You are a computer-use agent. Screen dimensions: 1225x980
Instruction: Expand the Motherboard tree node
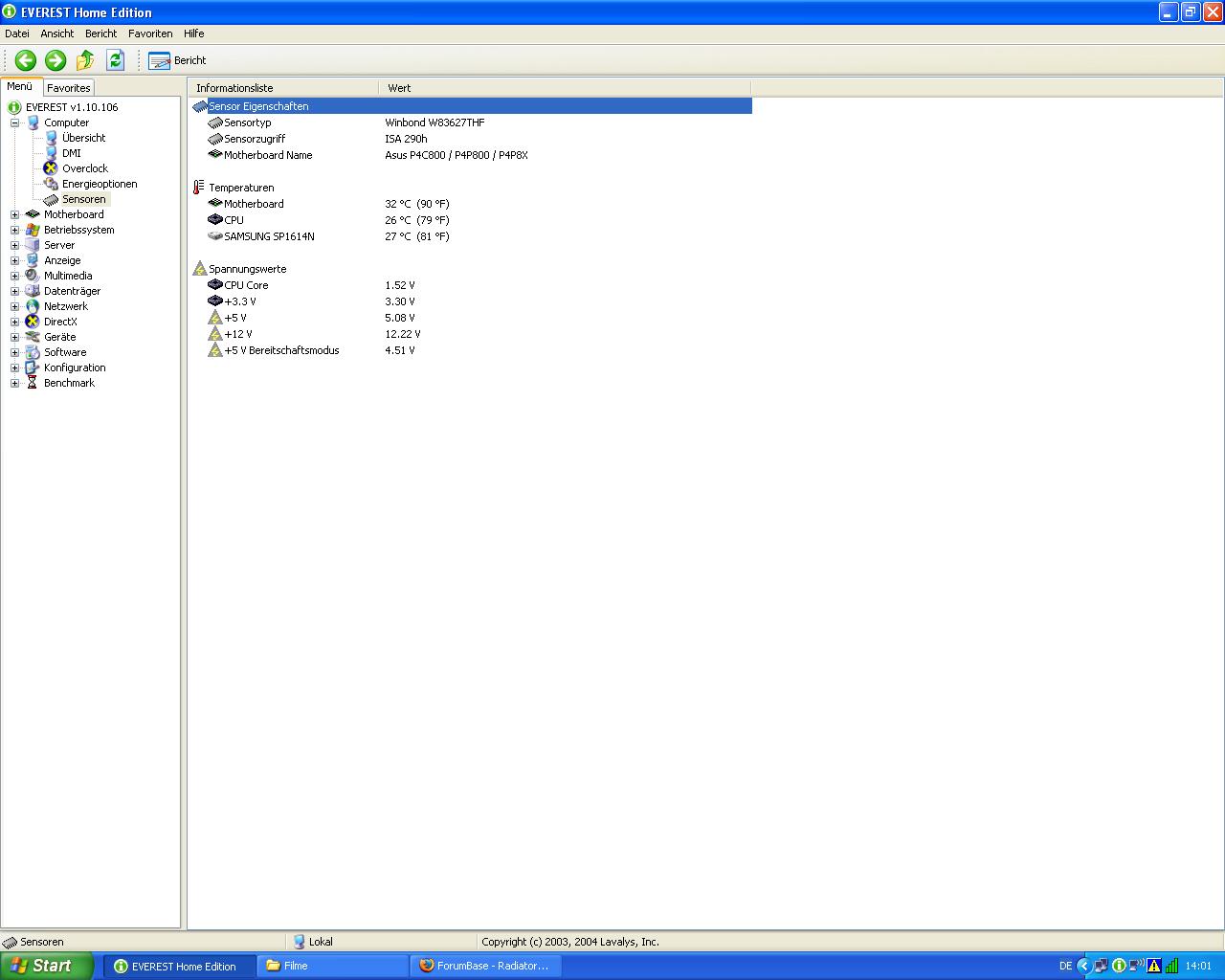pyautogui.click(x=14, y=214)
